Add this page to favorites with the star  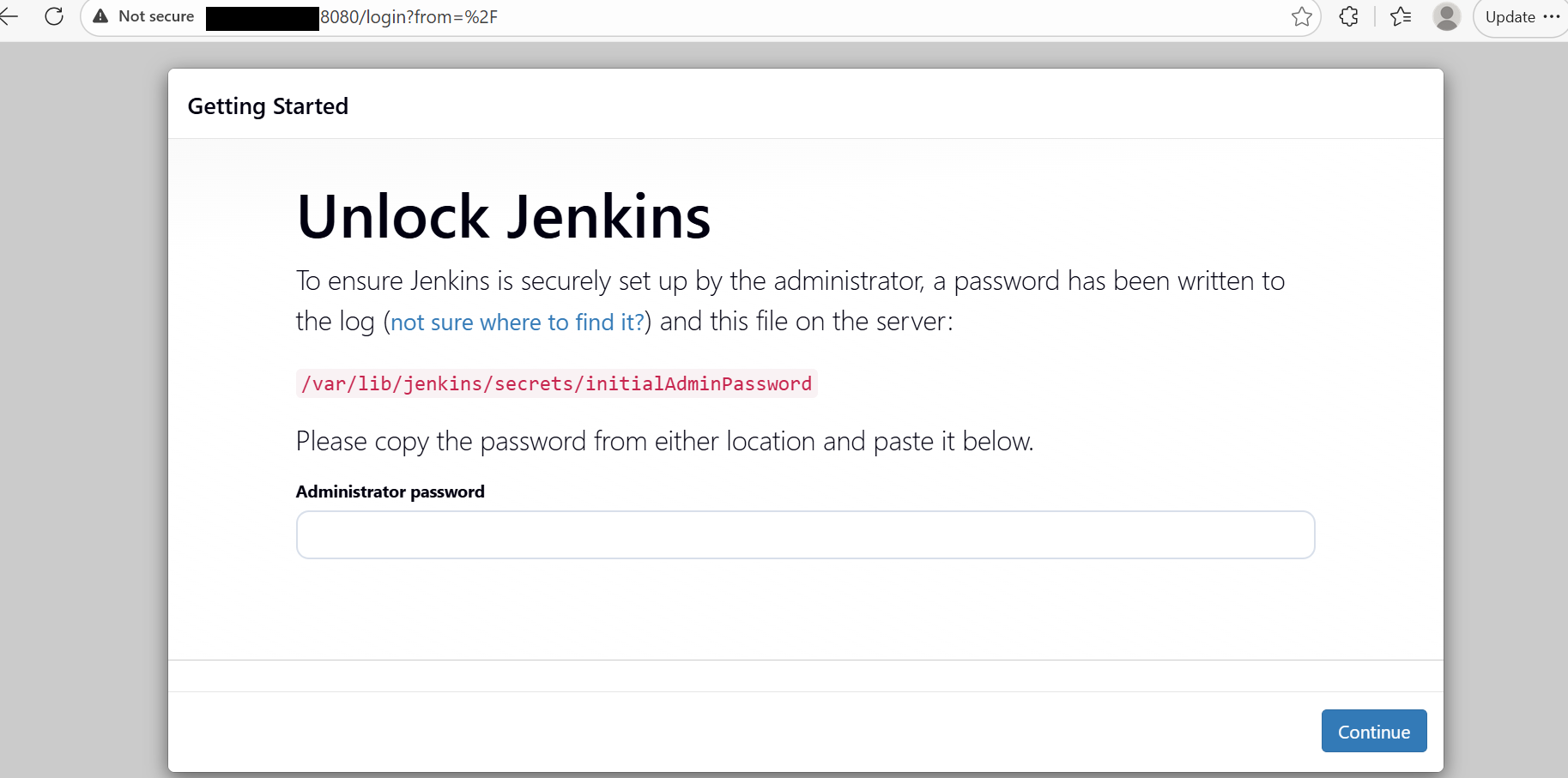point(1303,16)
